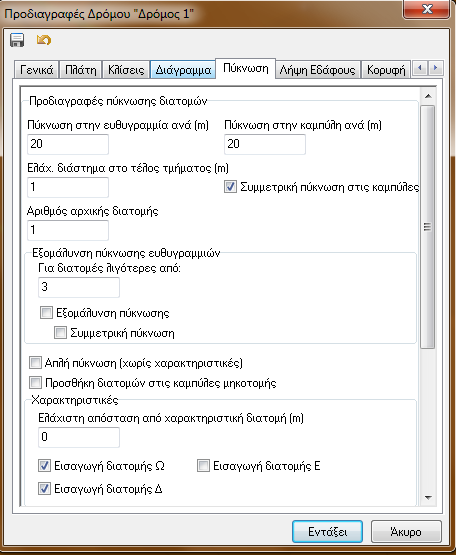Screen dimensions: 456x555
Task: Click the save floppy disk icon
Action: tap(17, 40)
